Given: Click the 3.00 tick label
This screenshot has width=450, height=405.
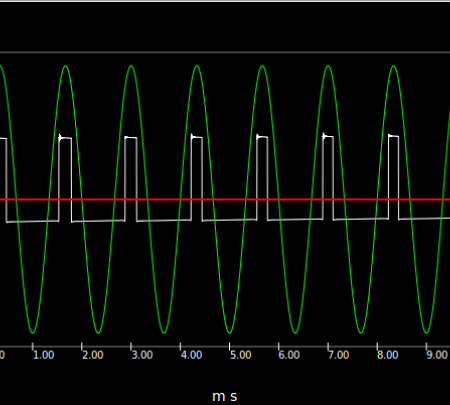Looking at the screenshot, I should click(142, 355).
